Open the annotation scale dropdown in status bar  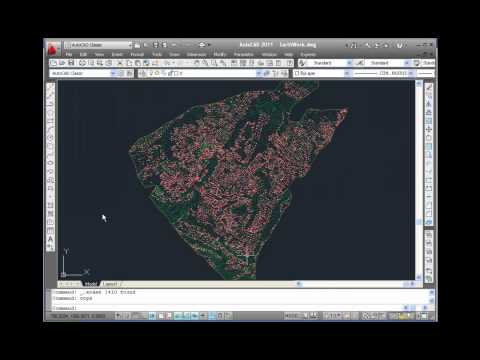pyautogui.click(x=332, y=315)
